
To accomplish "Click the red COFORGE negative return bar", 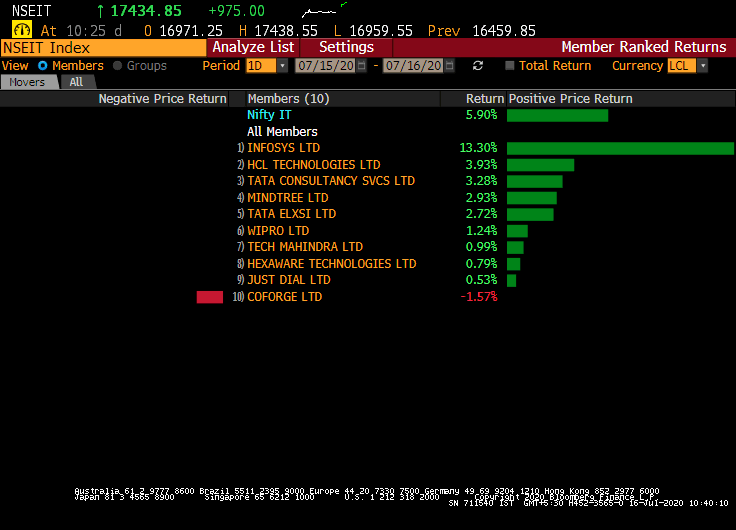I will tap(210, 297).
